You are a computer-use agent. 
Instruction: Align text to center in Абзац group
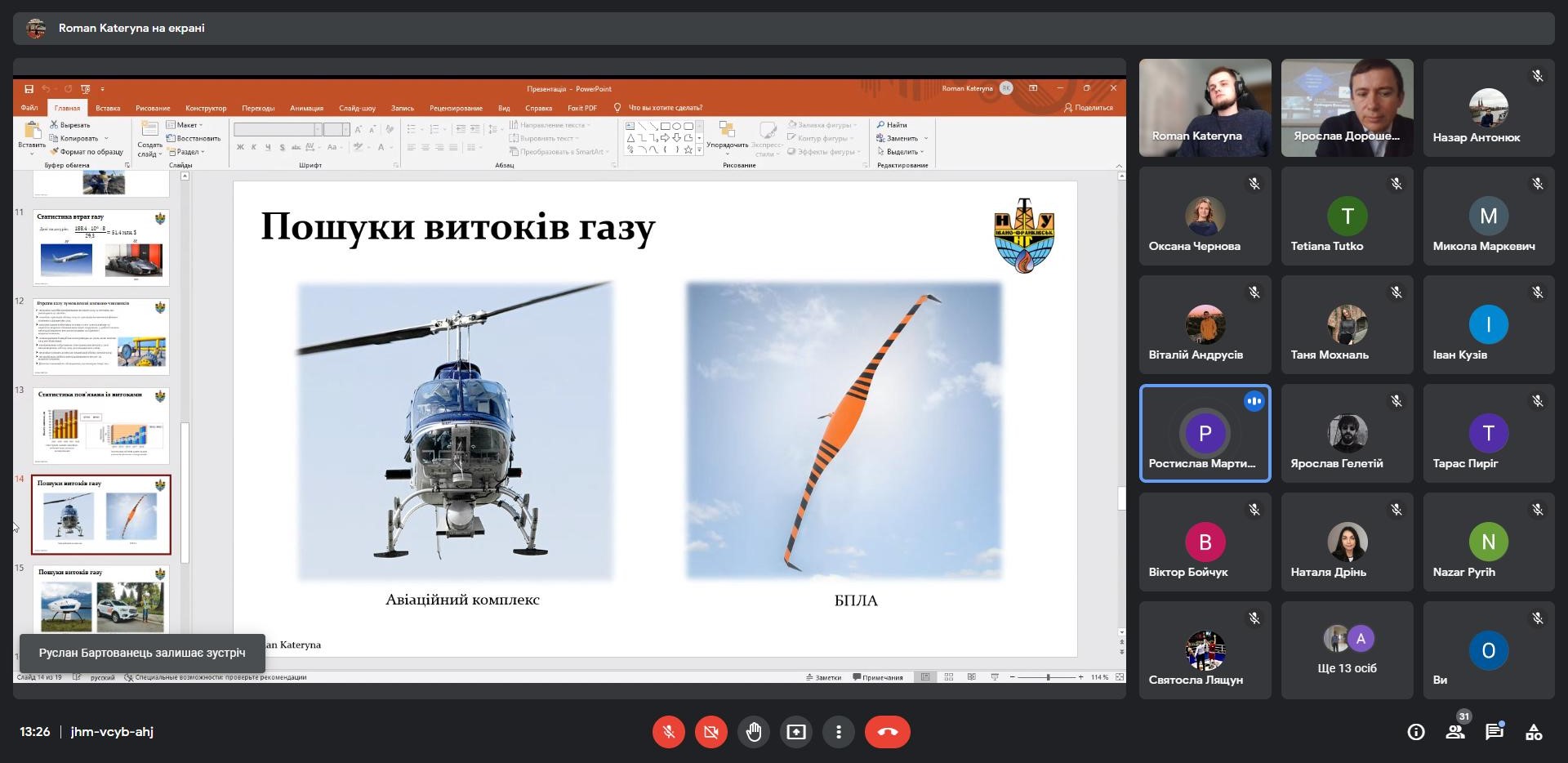coord(425,148)
